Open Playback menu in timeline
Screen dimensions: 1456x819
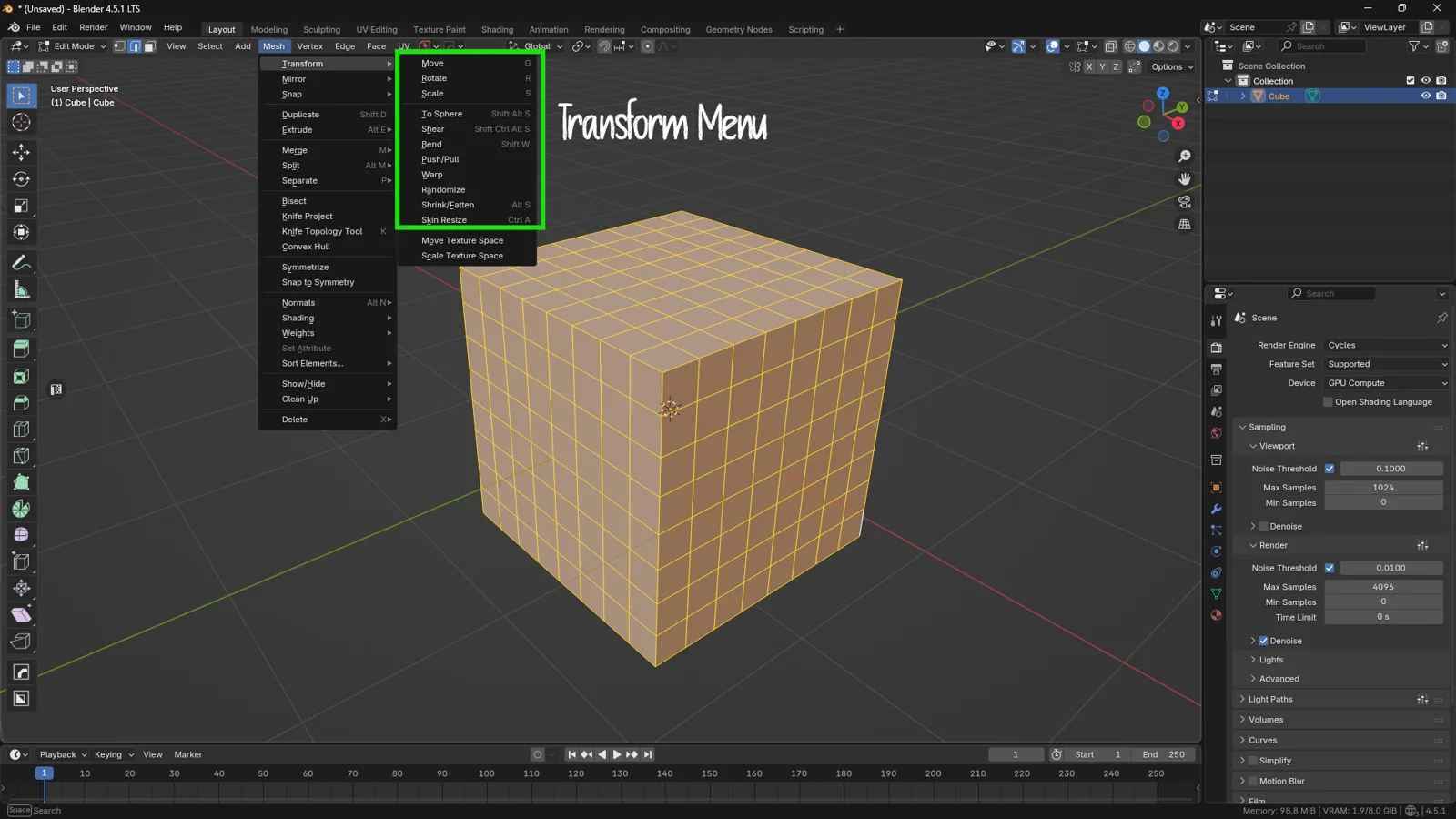click(63, 754)
